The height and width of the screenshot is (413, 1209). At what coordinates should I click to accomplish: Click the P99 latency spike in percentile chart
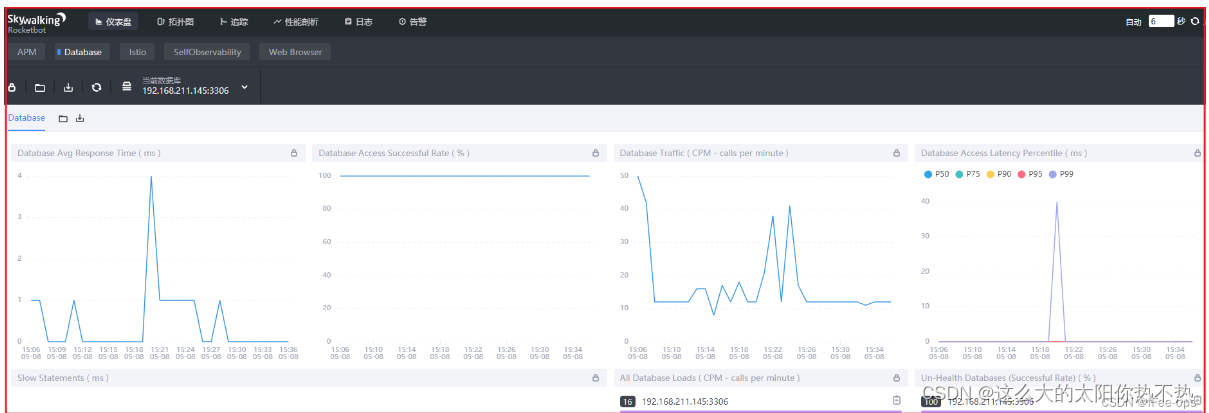click(1056, 202)
